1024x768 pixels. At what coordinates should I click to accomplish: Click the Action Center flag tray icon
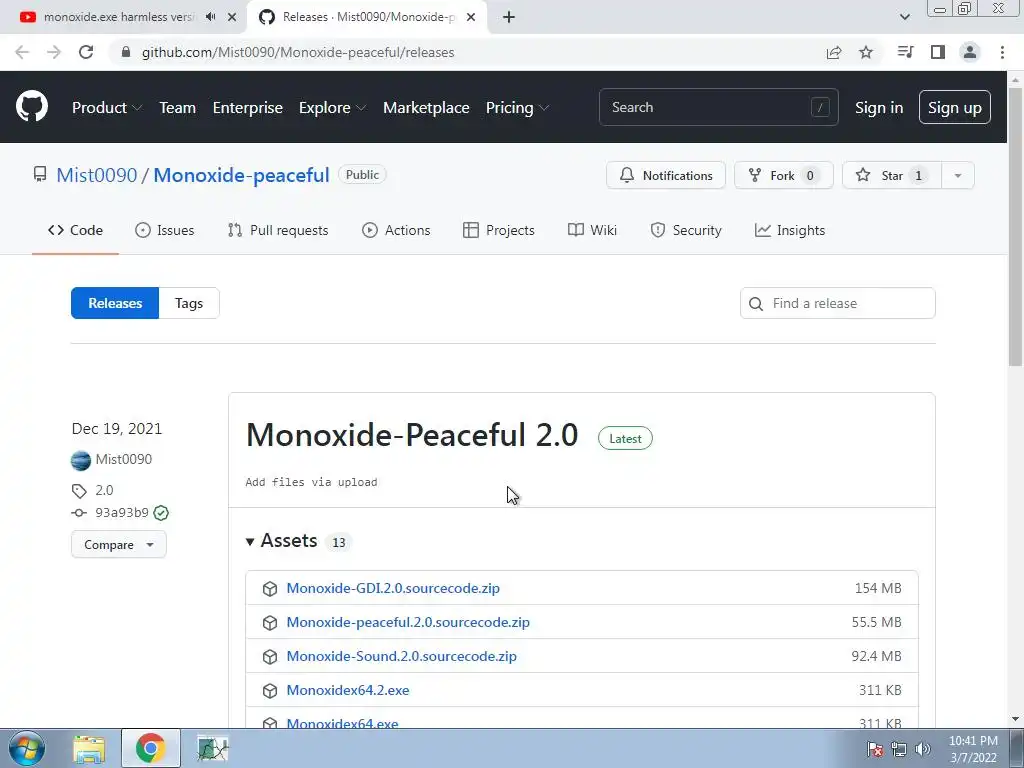875,749
